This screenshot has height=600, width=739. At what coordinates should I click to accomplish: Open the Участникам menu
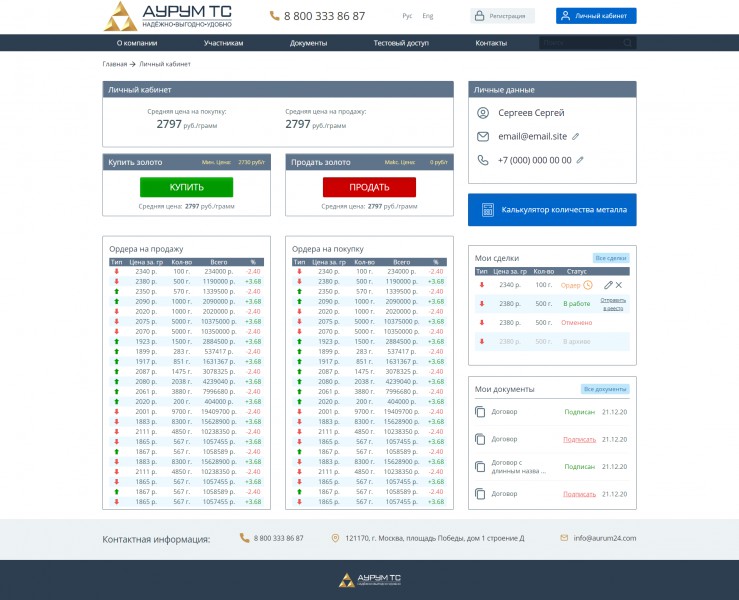pos(223,43)
